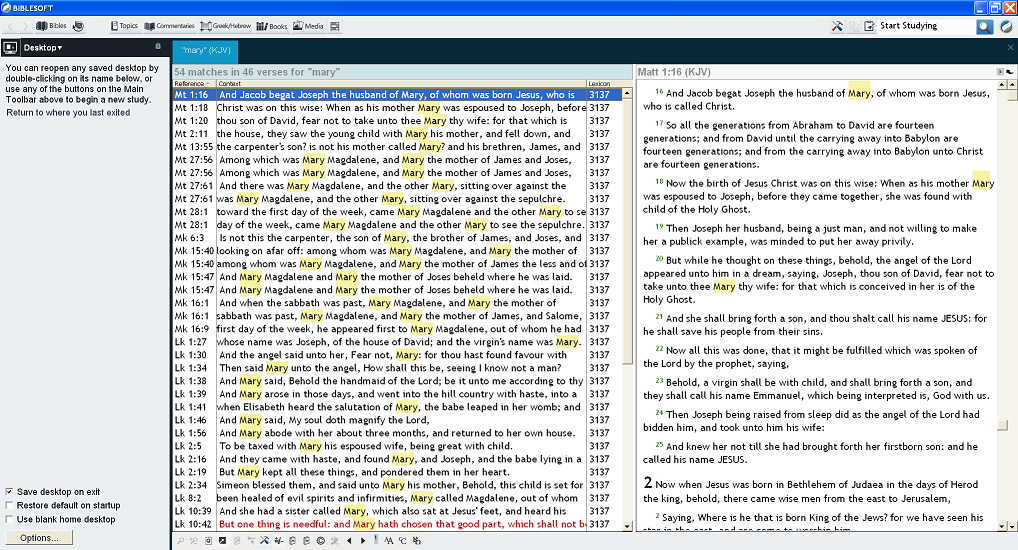Click the greyed cursor pointer icon in bottom toolbar
The height and width of the screenshot is (550, 1018).
[x=251, y=540]
